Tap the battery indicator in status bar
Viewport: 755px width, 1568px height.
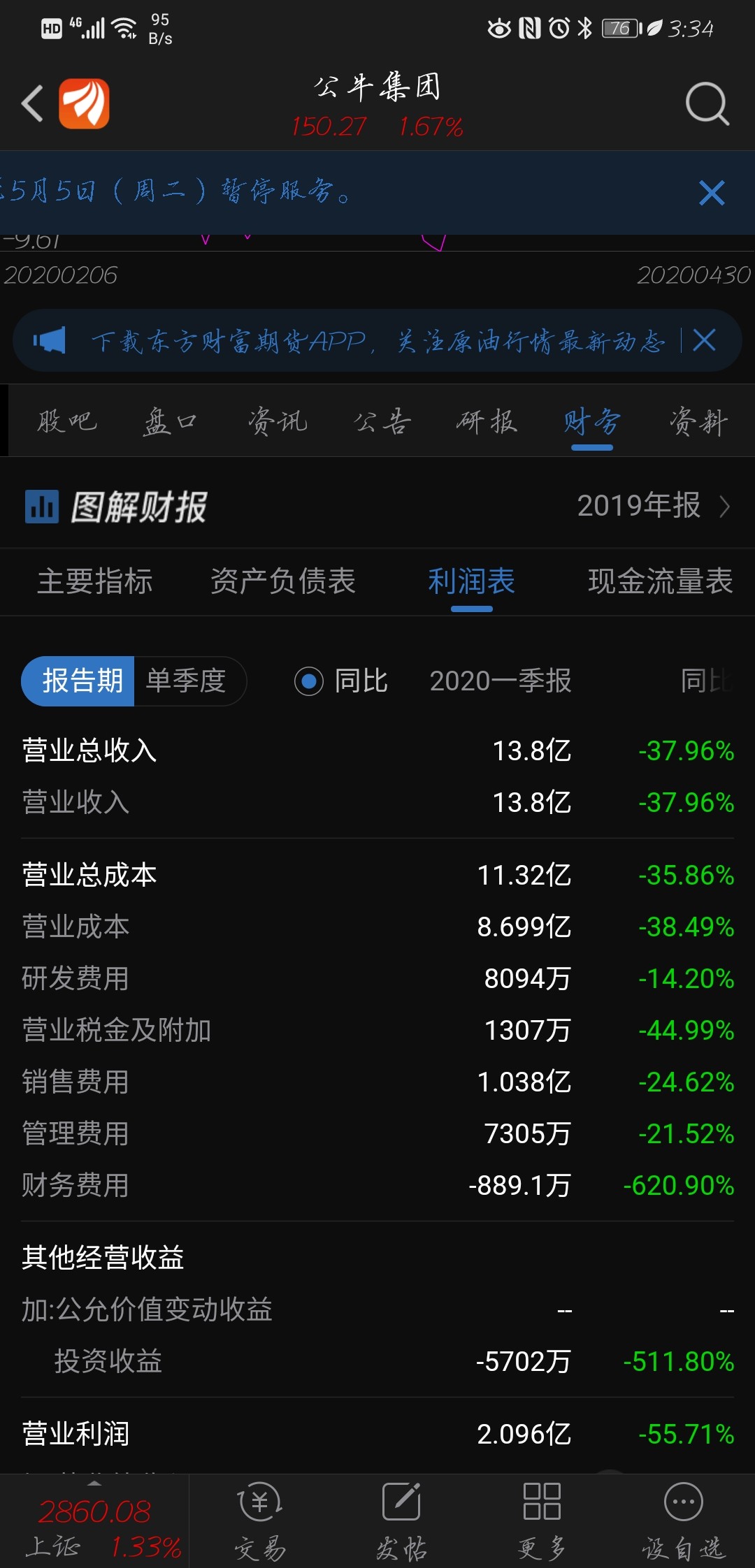click(x=622, y=29)
